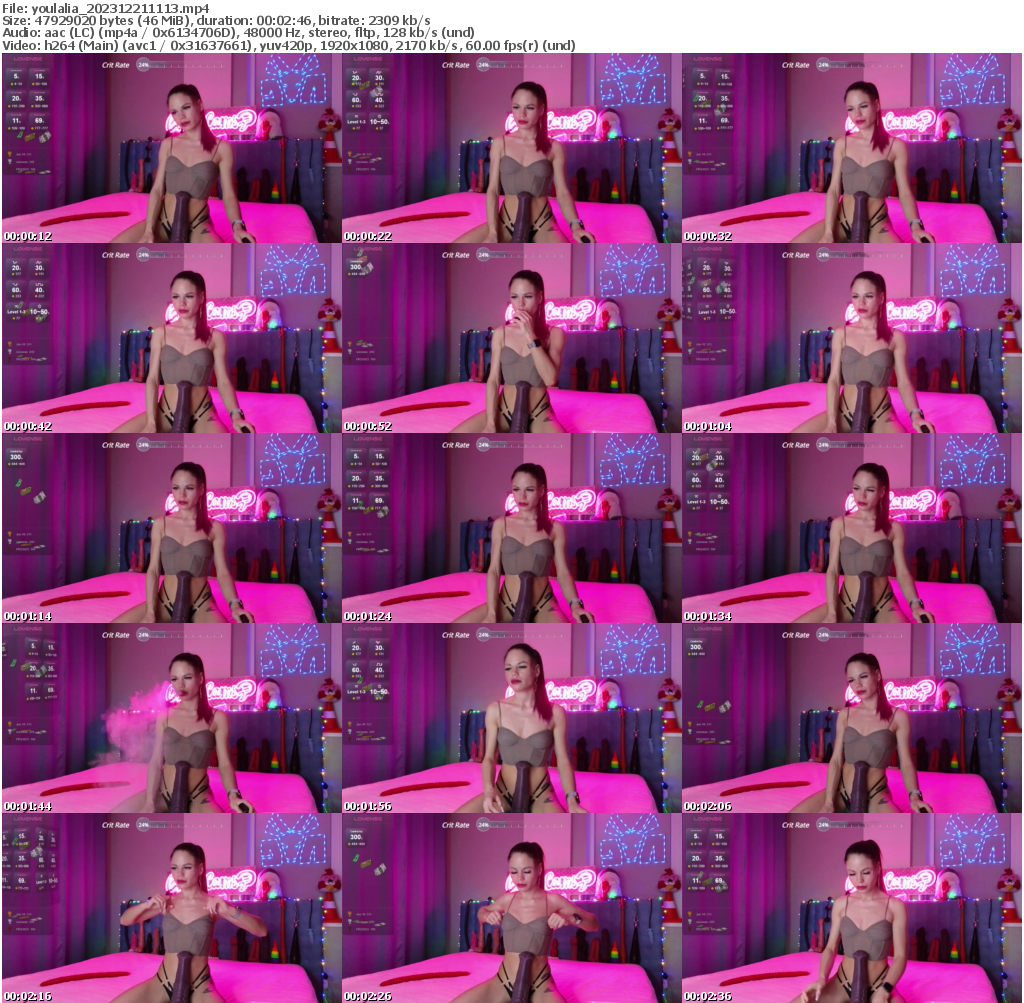Click the Crit Rate badge overlay

pos(117,65)
